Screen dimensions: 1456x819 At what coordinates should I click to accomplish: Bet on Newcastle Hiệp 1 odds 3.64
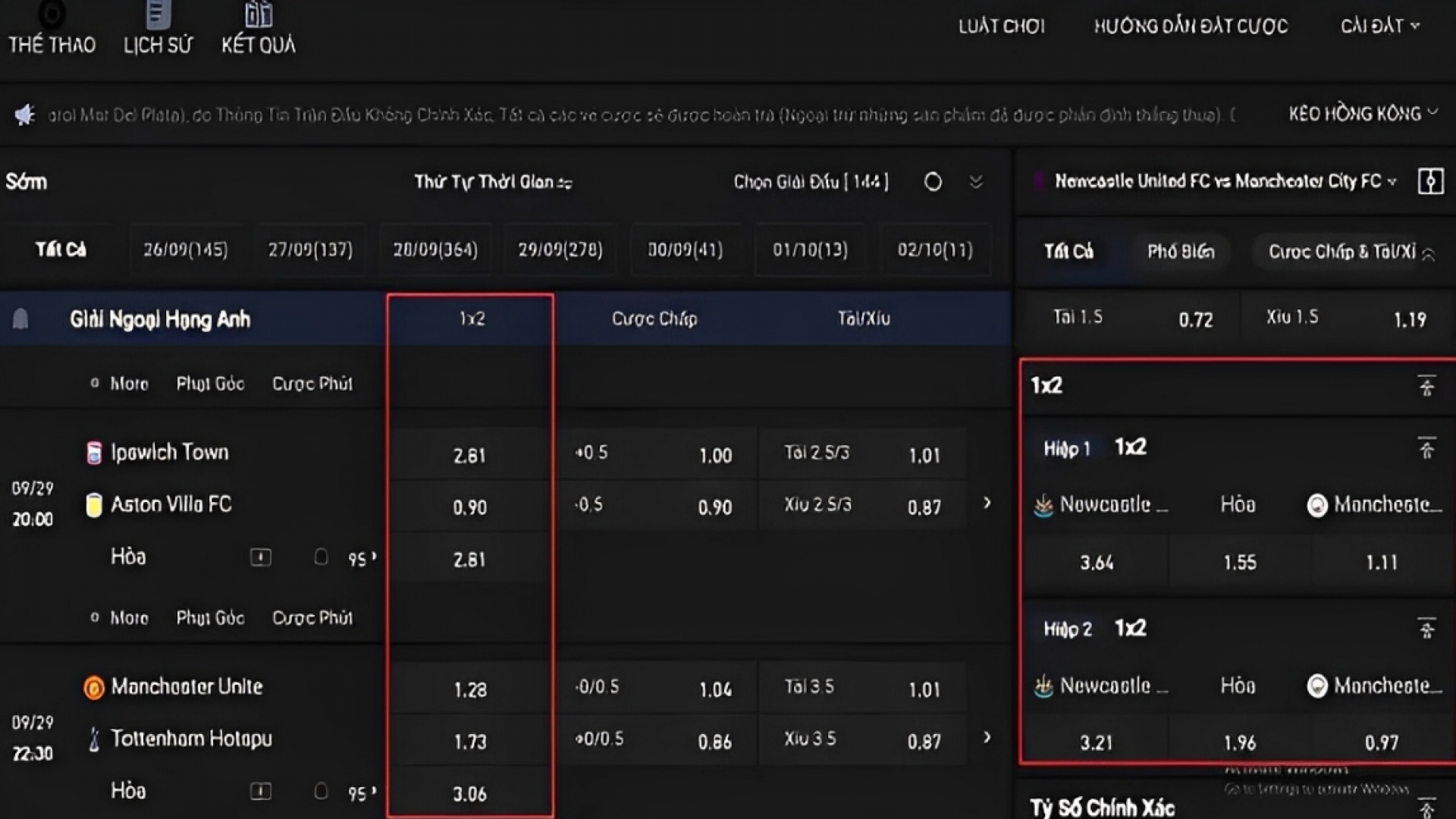1097,563
